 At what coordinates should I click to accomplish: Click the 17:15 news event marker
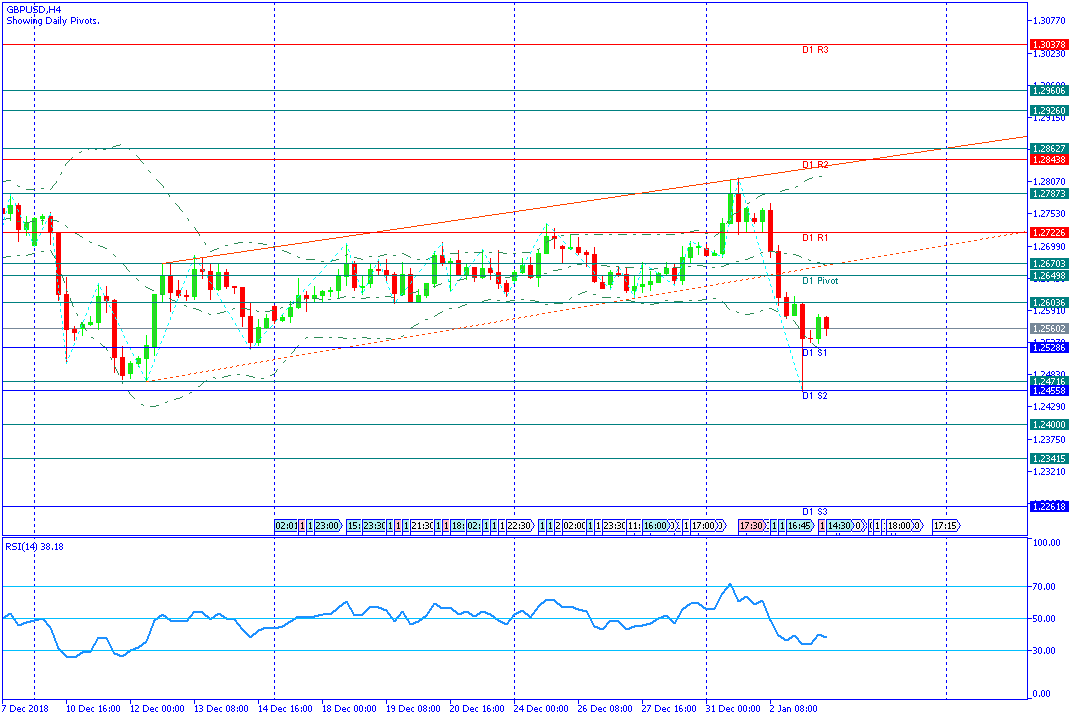pos(946,526)
